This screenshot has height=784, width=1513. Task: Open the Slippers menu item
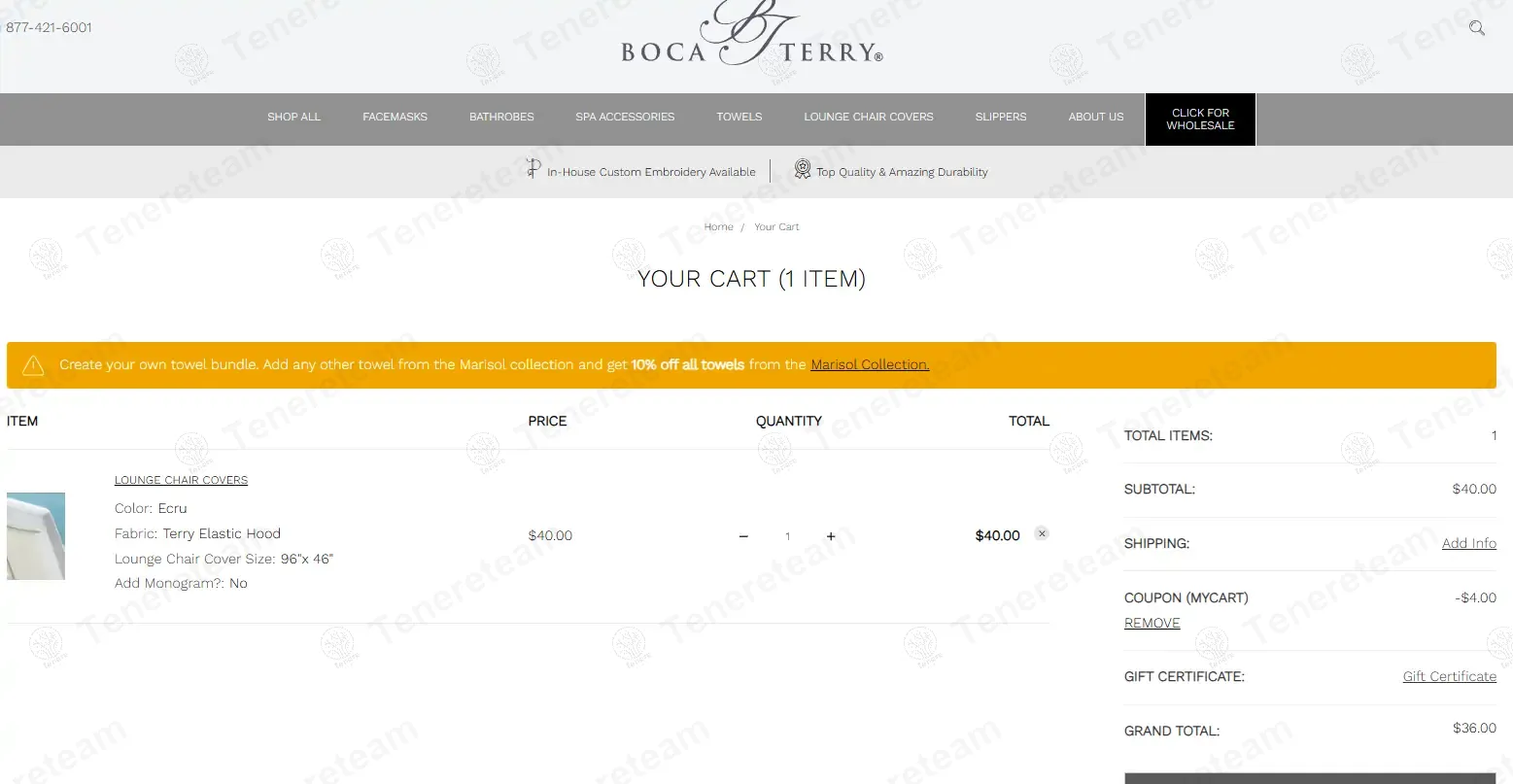pos(1001,117)
